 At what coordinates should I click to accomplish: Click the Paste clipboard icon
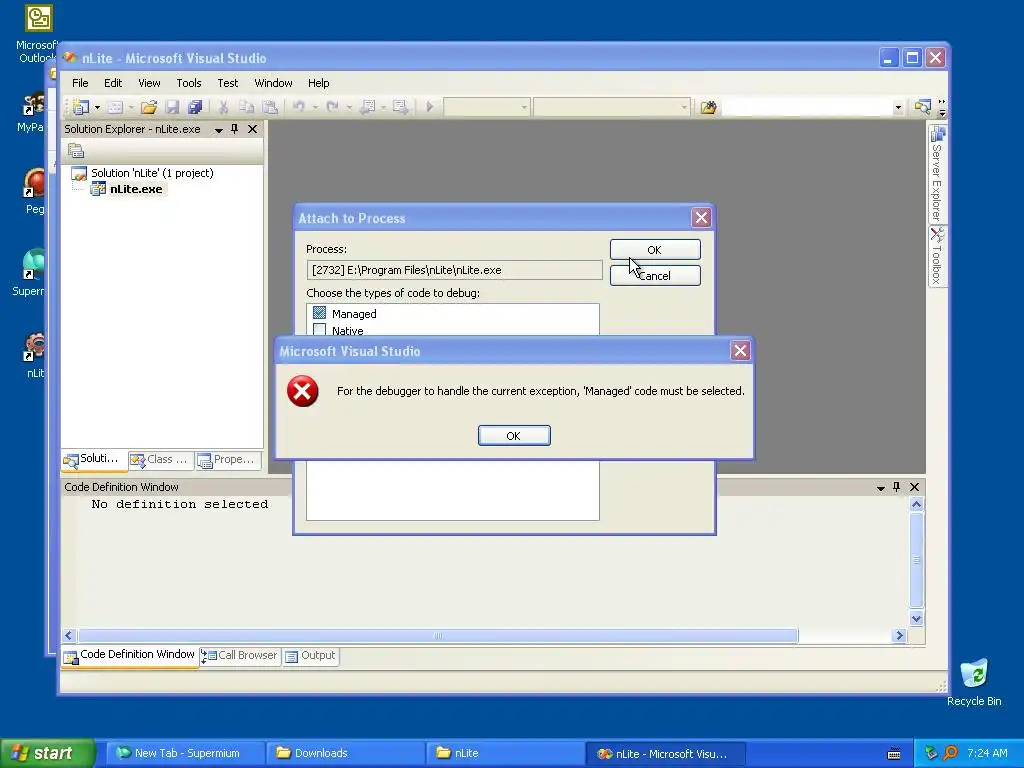tap(270, 107)
